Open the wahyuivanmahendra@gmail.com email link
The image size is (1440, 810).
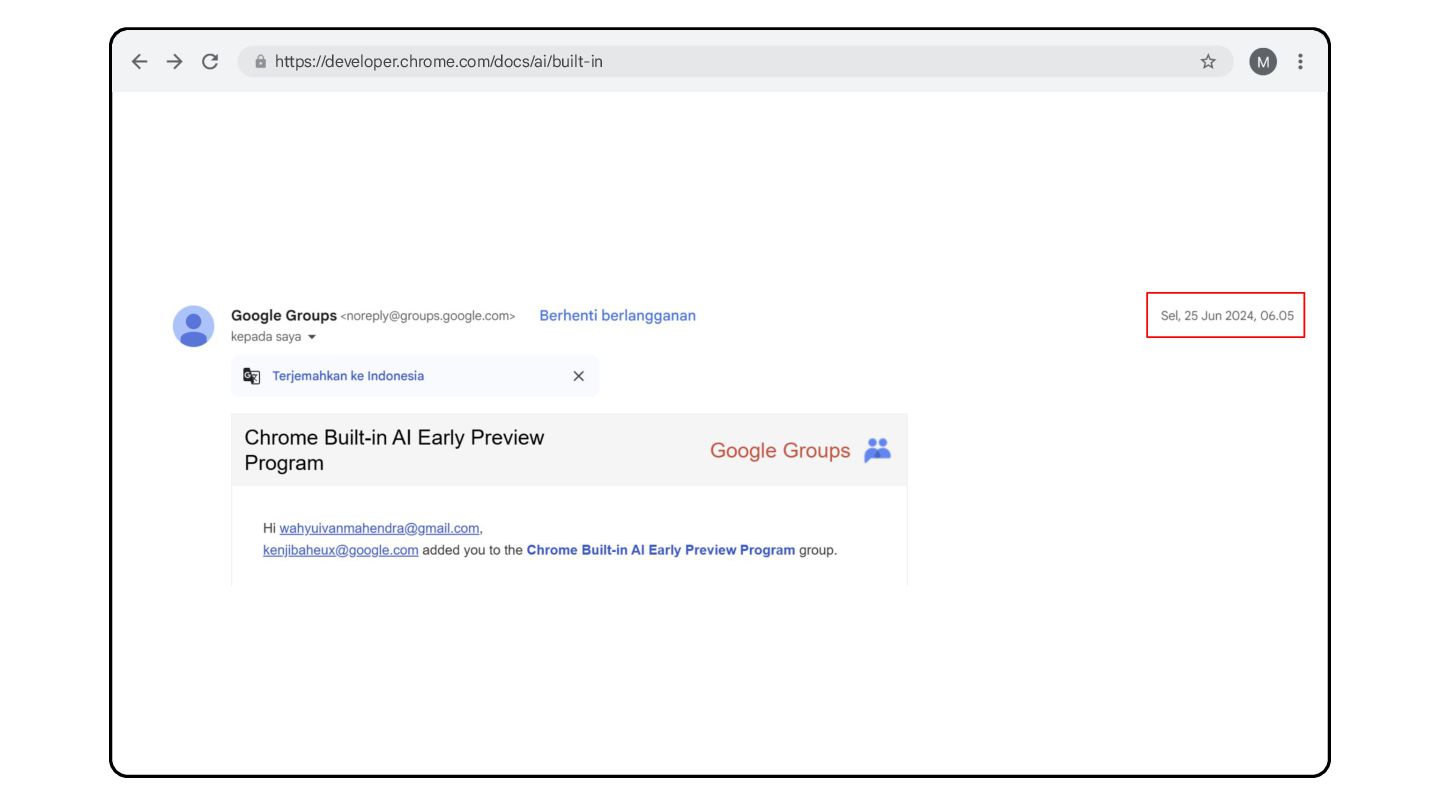click(380, 528)
